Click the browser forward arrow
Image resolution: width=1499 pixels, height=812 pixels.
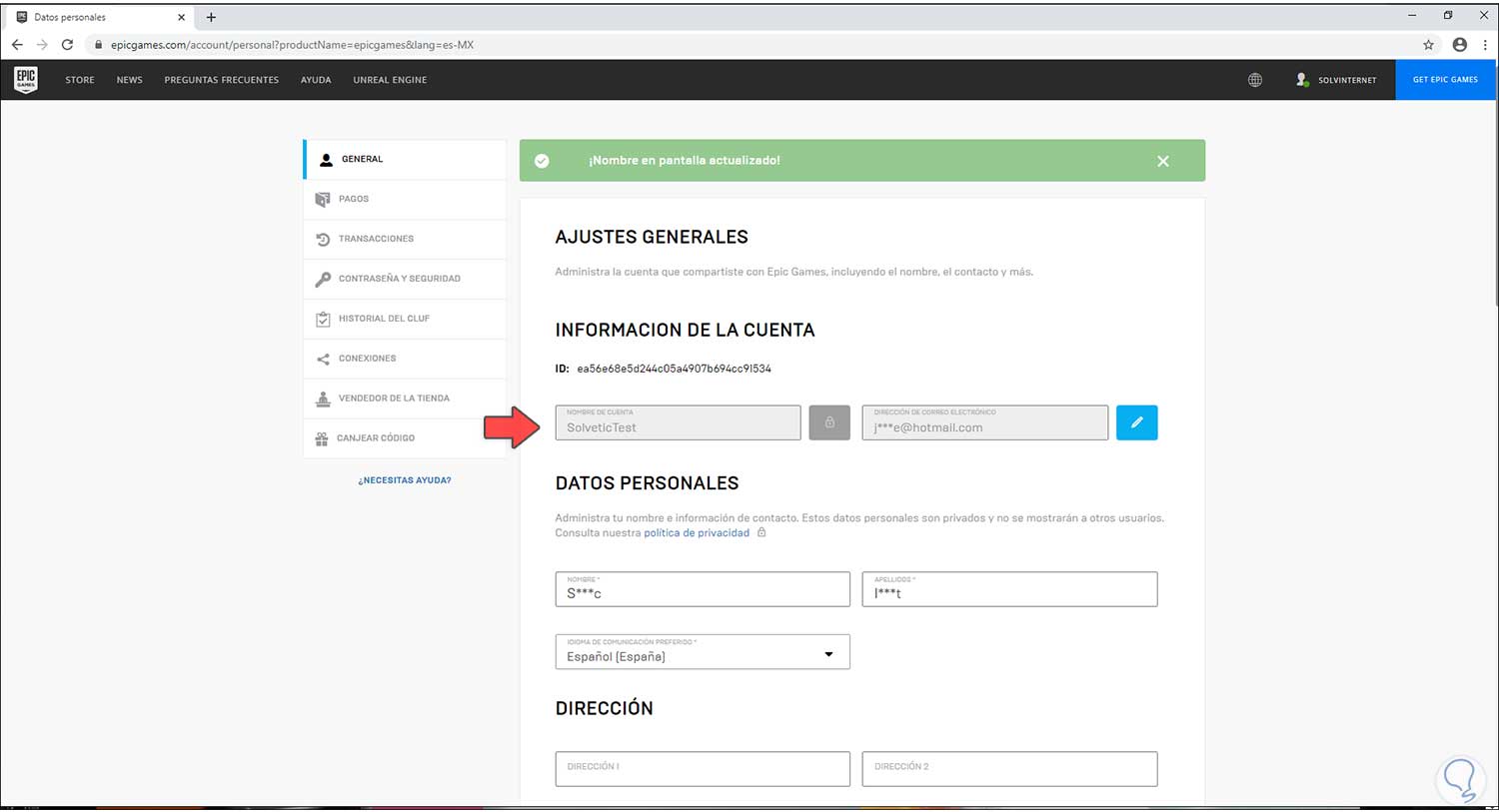[42, 45]
